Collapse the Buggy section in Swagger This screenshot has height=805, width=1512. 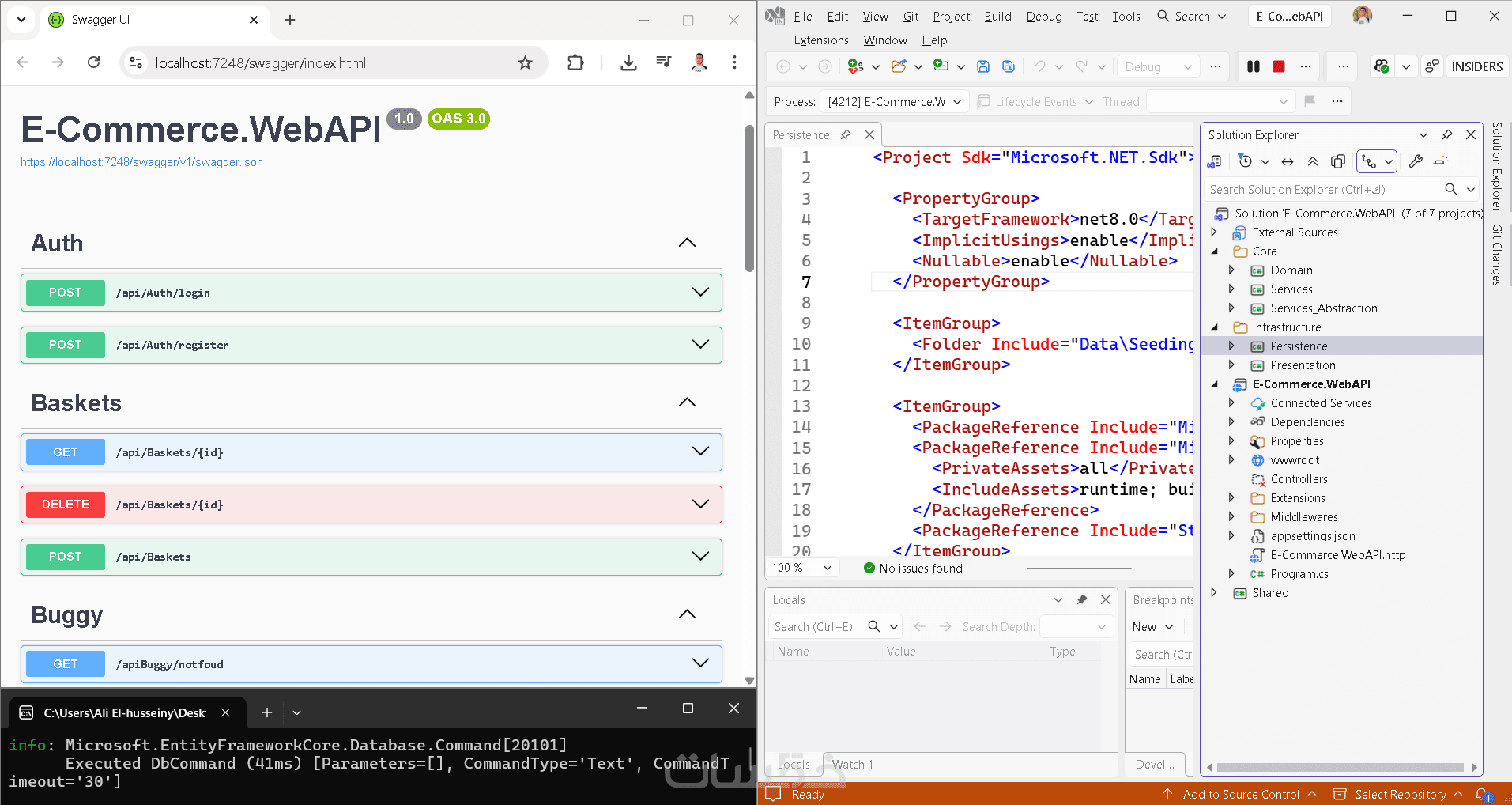[687, 614]
